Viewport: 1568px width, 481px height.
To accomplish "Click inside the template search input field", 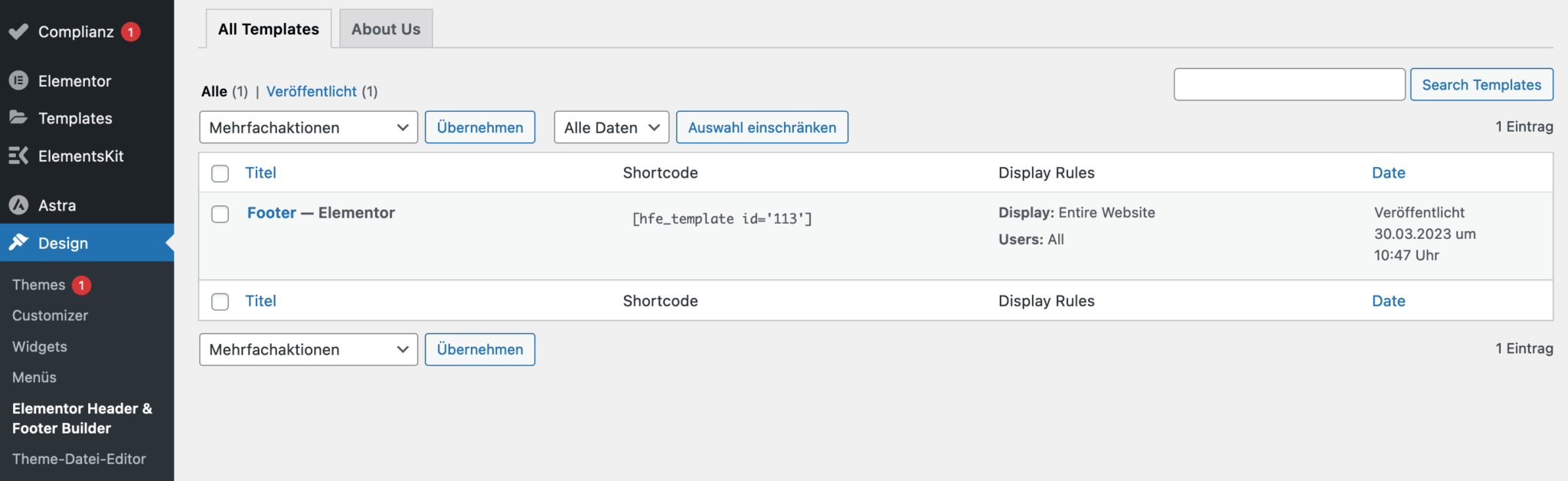I will (1289, 84).
